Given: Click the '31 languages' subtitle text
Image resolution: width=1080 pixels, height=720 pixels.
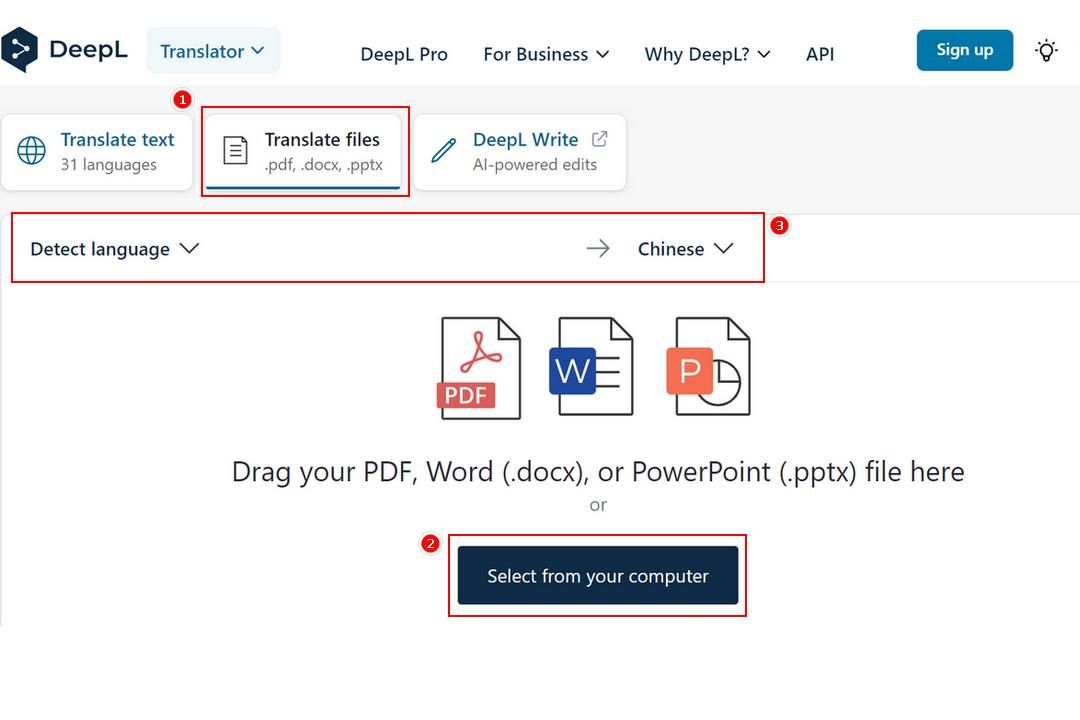Looking at the screenshot, I should coord(108,165).
